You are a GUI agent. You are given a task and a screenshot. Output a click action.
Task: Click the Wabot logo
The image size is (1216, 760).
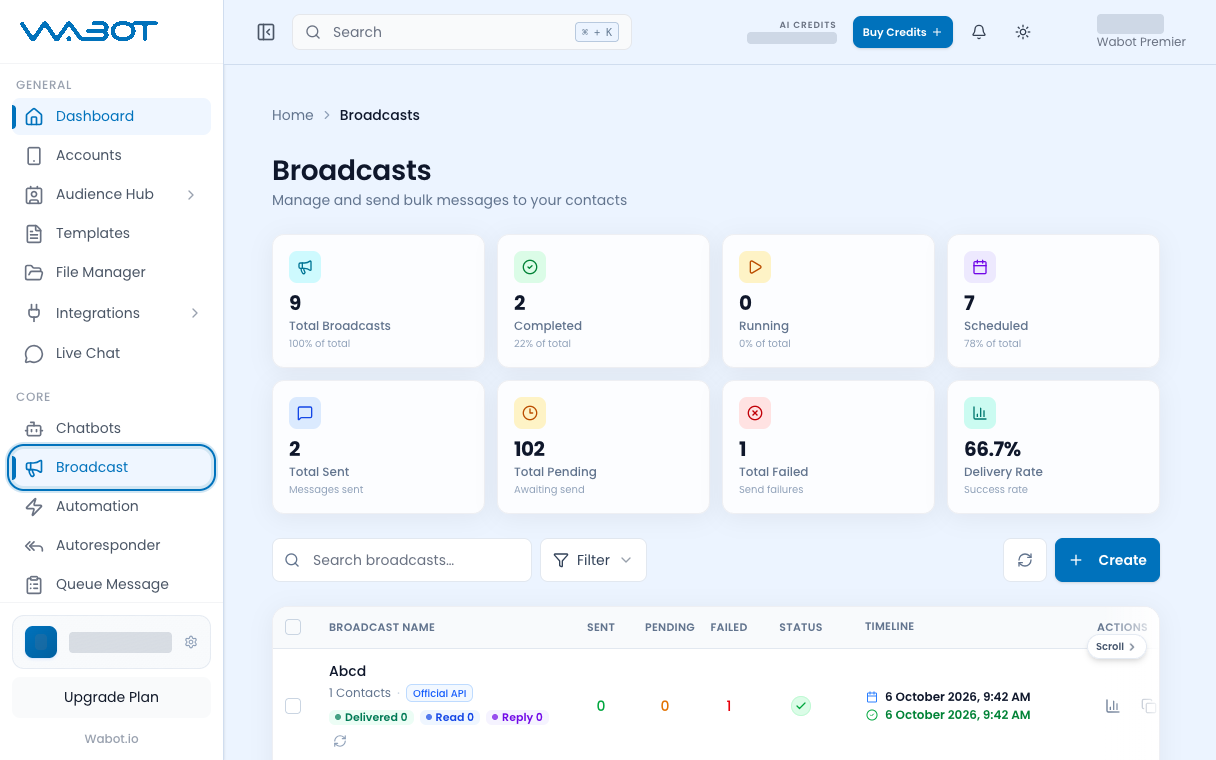[89, 32]
